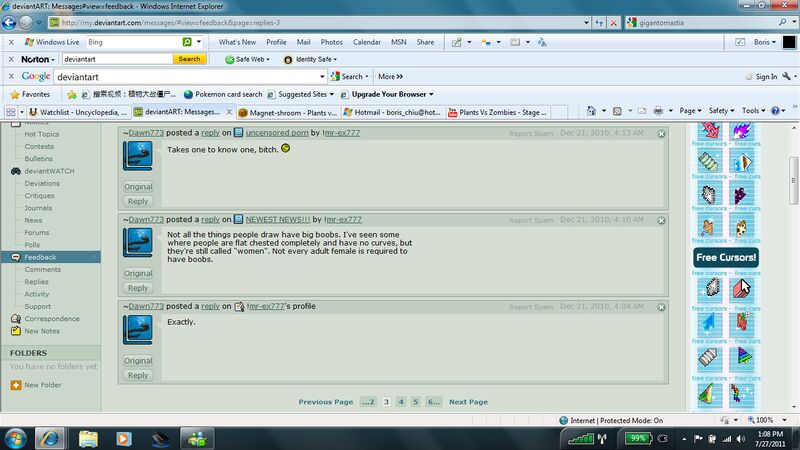
Task: Open Windows Media Player from taskbar
Action: click(123, 437)
